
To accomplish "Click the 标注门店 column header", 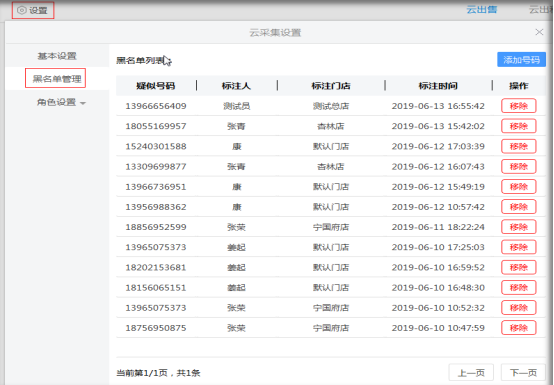I will 331,86.
